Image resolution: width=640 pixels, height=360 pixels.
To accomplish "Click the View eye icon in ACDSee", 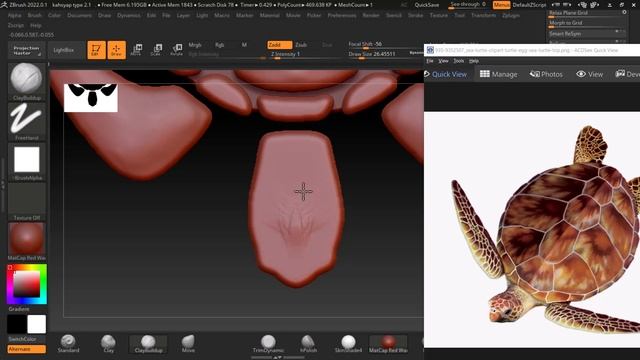I will [581, 74].
